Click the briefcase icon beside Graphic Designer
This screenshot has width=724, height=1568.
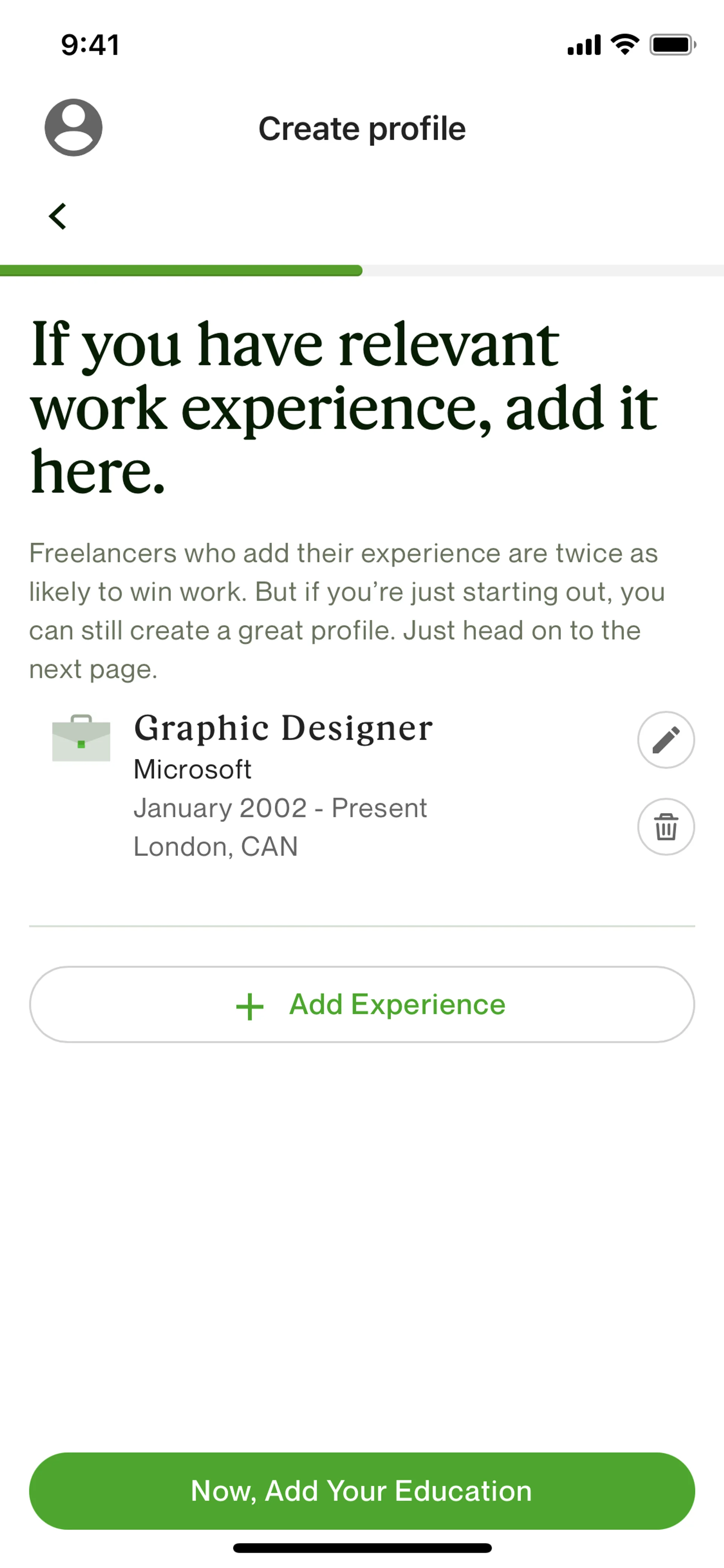point(81,738)
